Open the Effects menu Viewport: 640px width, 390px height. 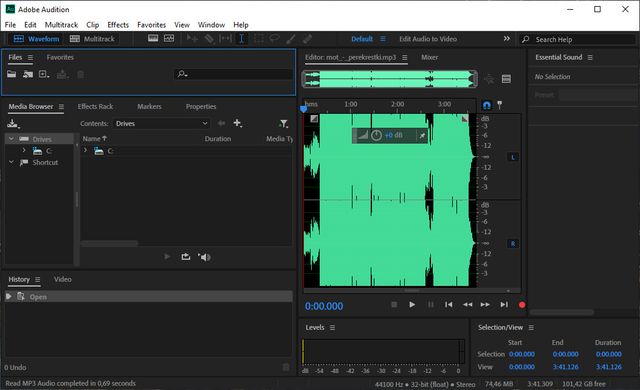pyautogui.click(x=118, y=24)
